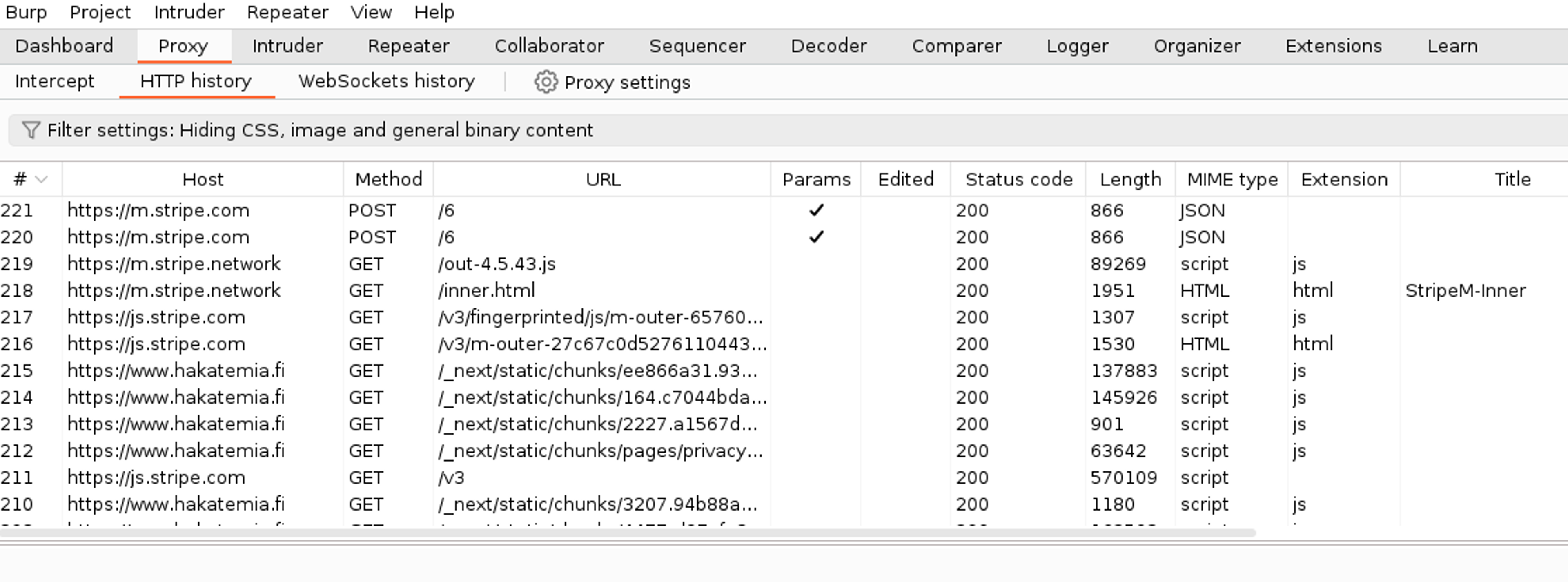Viewport: 1568px width, 582px height.
Task: Open the Intruder menu in menu bar
Action: tap(189, 12)
